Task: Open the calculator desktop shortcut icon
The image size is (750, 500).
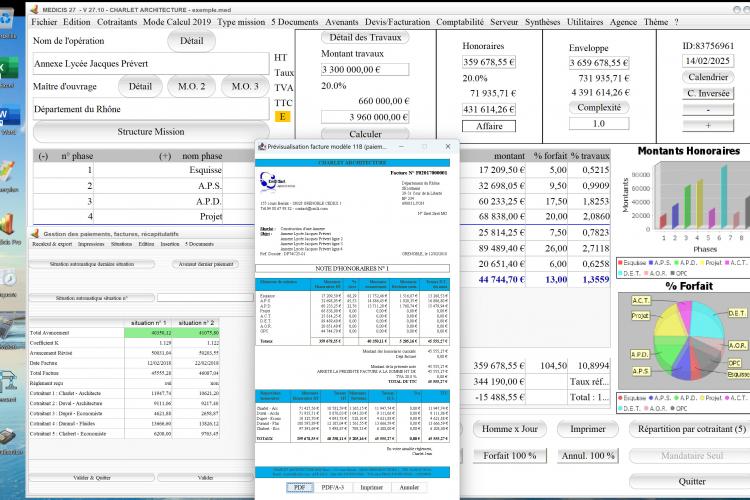Action: 10,437
